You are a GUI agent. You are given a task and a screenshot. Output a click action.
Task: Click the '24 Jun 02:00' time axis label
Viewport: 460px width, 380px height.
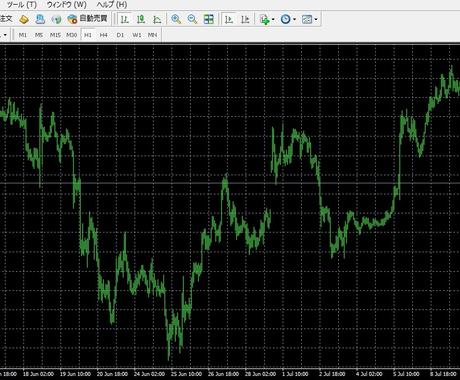(149, 374)
